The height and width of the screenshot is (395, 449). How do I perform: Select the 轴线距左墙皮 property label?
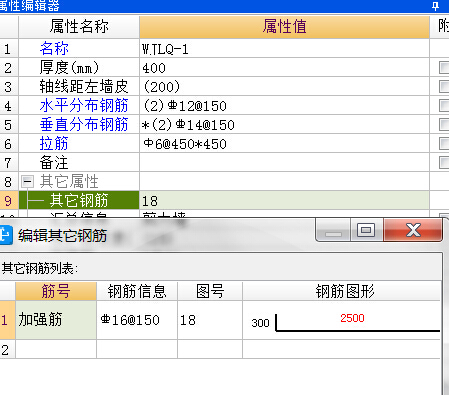(84, 87)
